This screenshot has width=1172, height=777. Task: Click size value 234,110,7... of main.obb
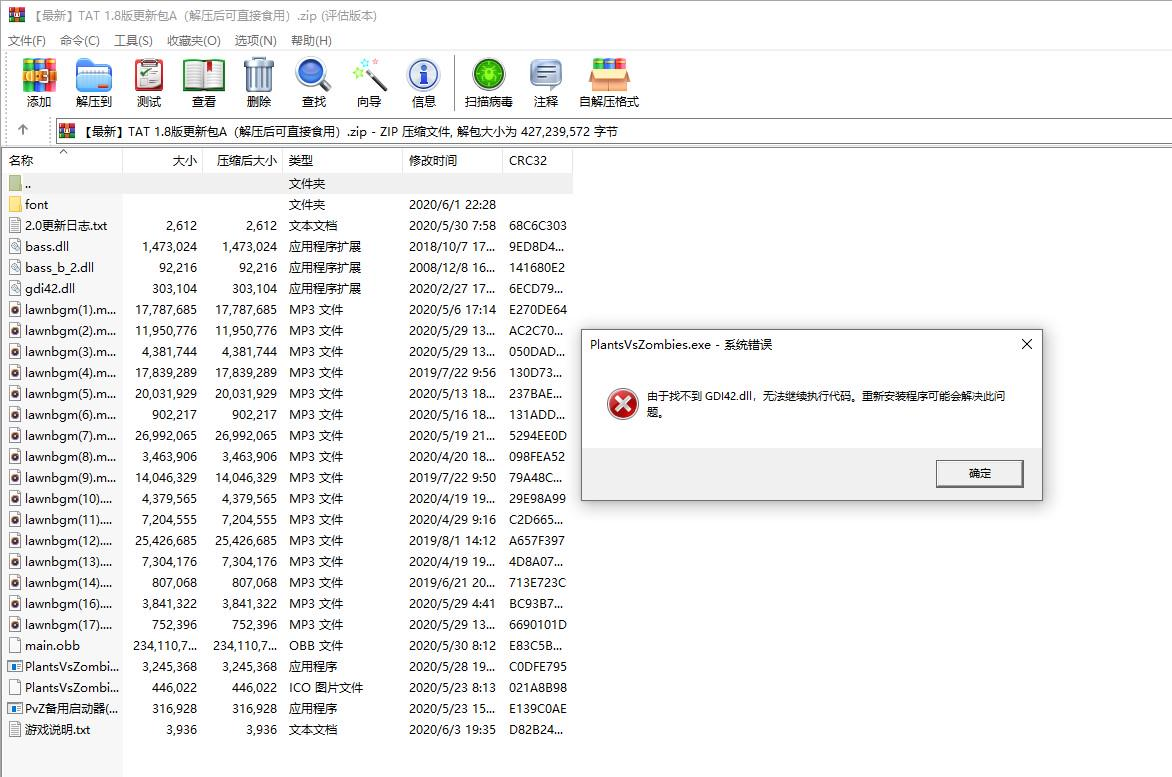pos(165,645)
